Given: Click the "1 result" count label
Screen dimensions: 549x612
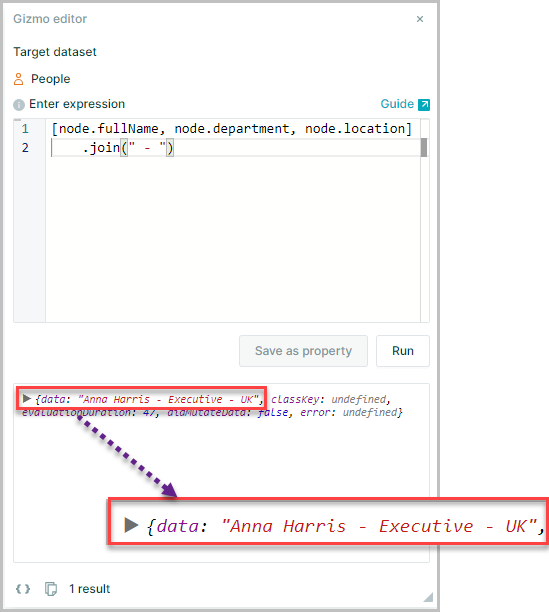Looking at the screenshot, I should click(x=89, y=589).
